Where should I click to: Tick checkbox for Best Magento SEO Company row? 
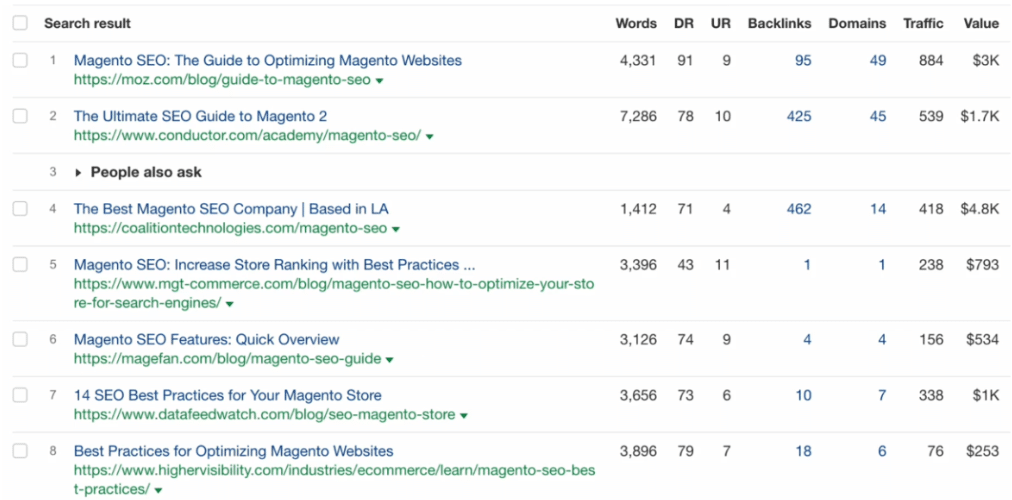20,209
